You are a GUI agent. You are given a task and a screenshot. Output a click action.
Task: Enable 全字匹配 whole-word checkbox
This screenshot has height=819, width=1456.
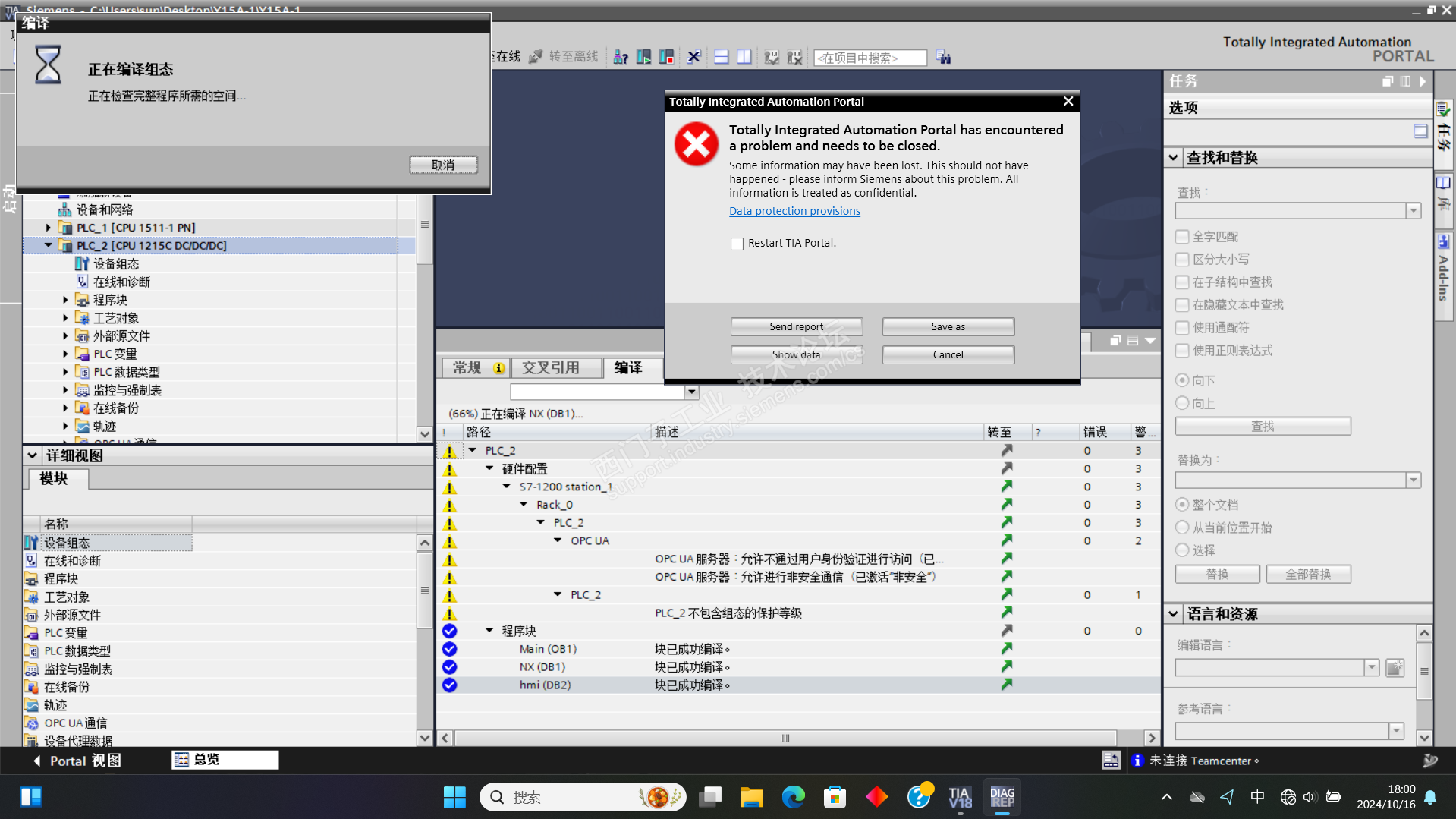coord(1182,237)
